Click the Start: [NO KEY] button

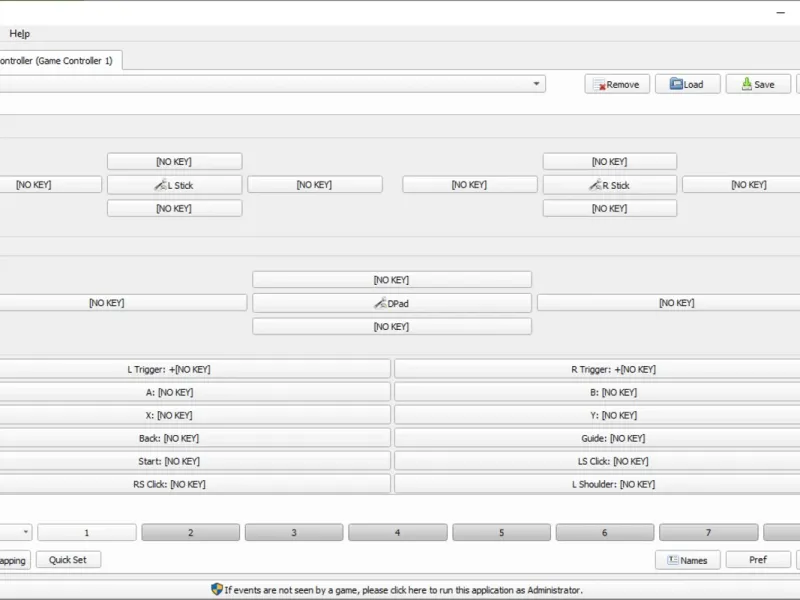(x=195, y=461)
